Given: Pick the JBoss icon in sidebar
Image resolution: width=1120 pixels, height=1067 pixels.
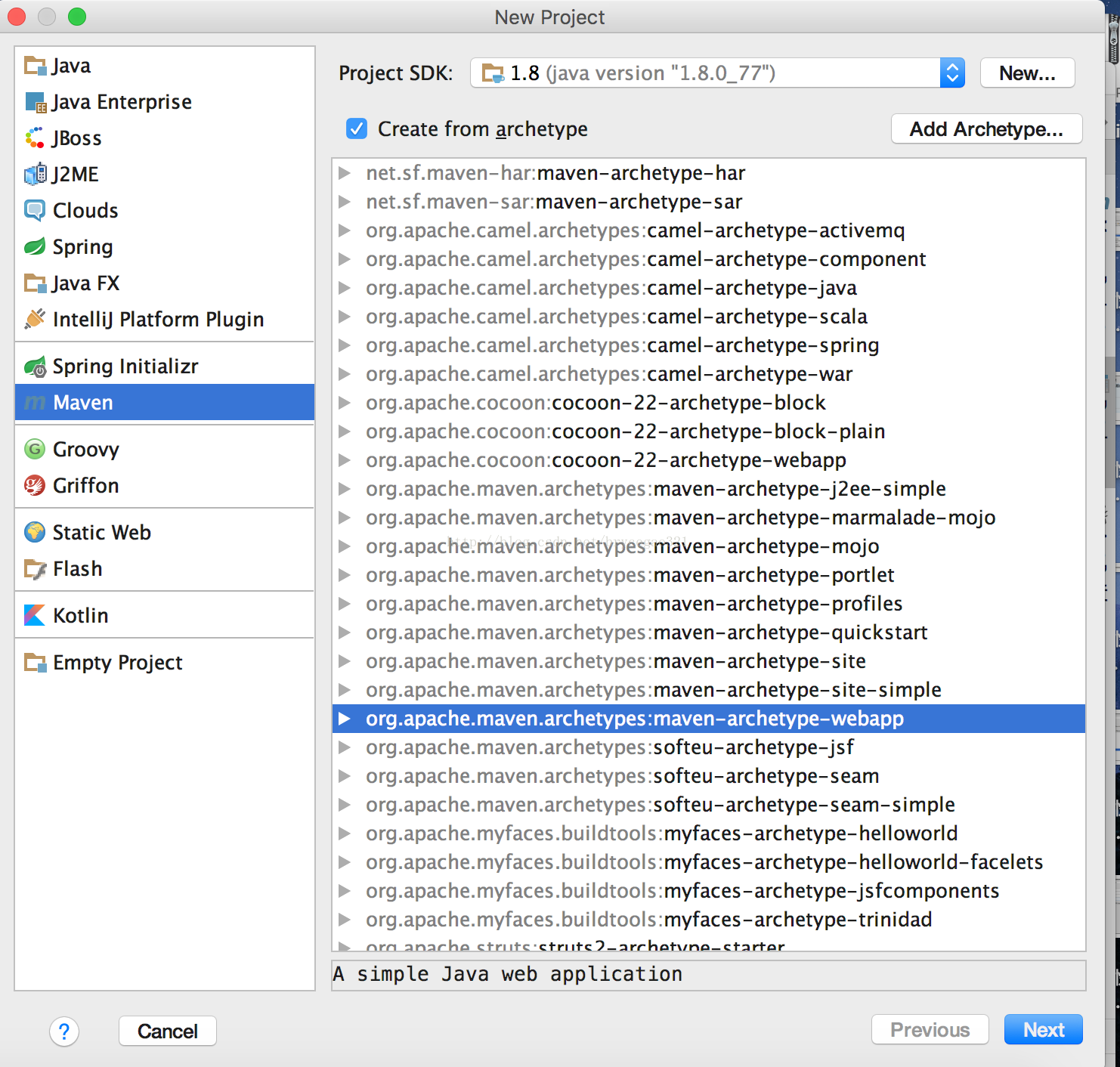Looking at the screenshot, I should point(35,138).
